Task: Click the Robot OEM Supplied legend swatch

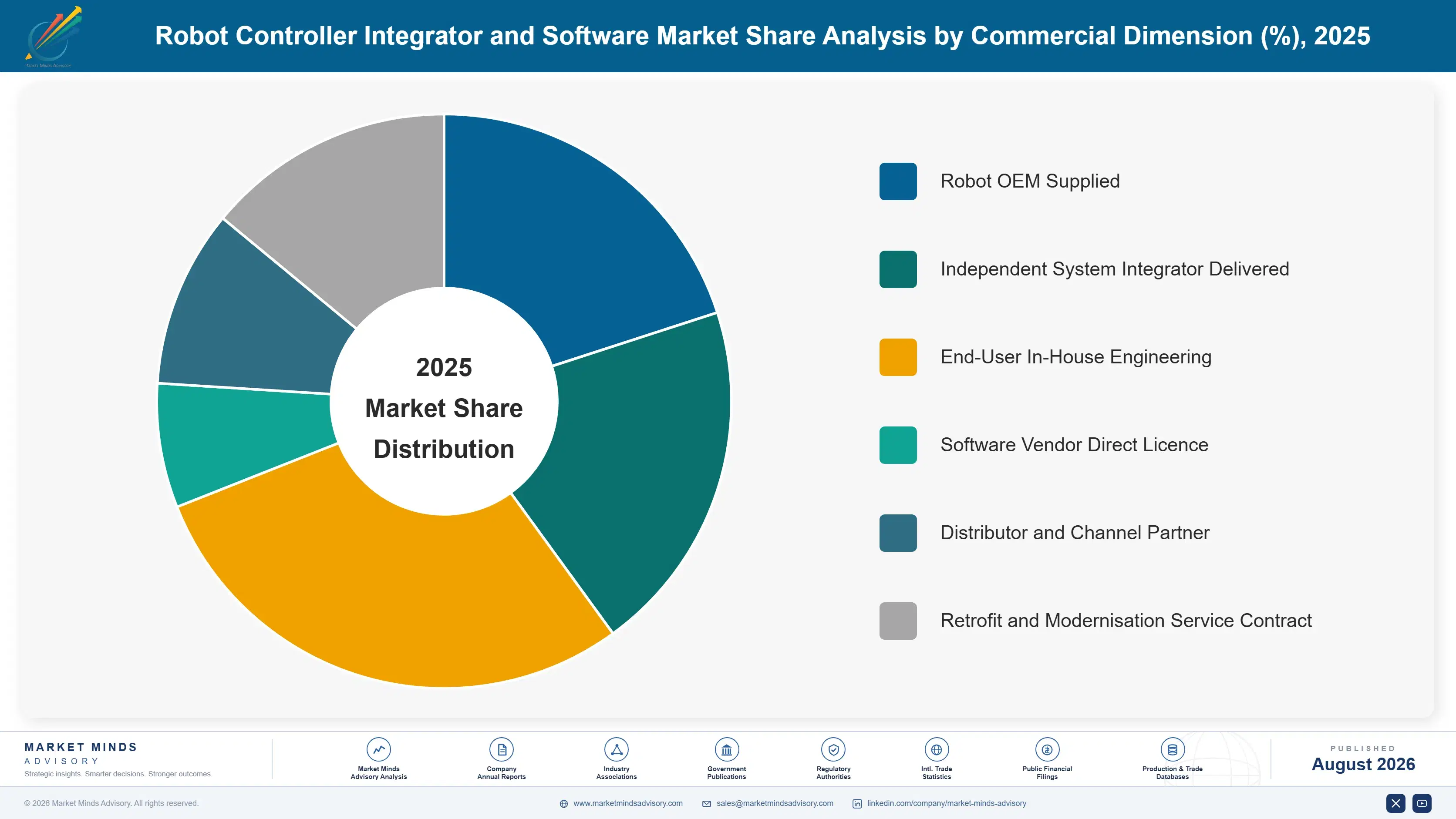Action: pyautogui.click(x=897, y=181)
